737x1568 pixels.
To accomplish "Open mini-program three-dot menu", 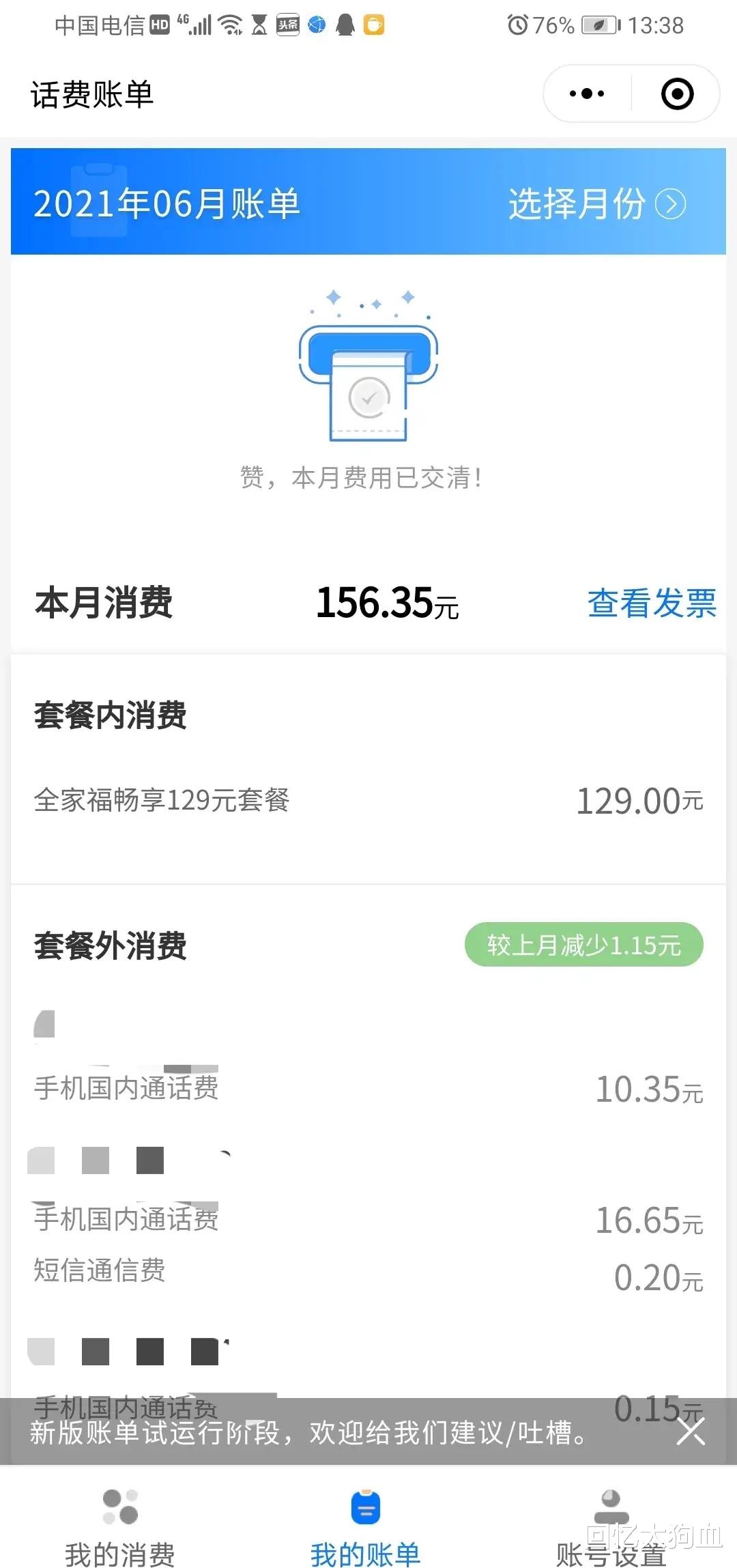I will pyautogui.click(x=587, y=94).
